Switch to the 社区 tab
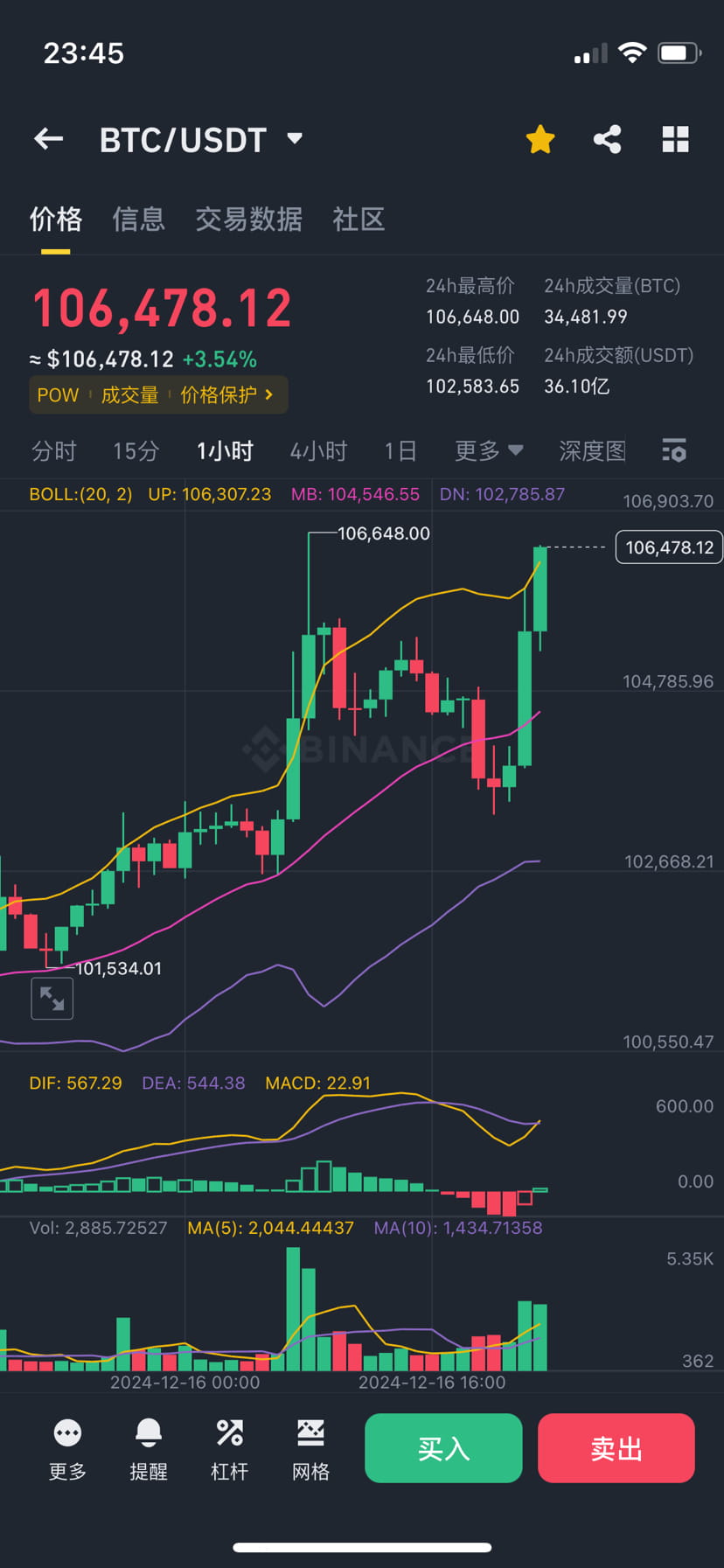Image resolution: width=724 pixels, height=1568 pixels. point(359,219)
